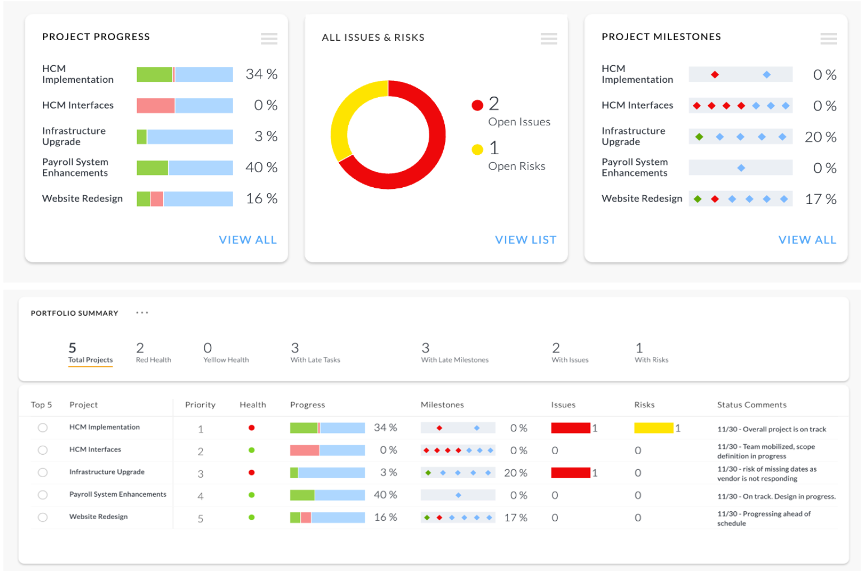This screenshot has height=572, width=864.
Task: Click red issues bar in Infrastructure Upgrade table row
Action: [x=571, y=472]
